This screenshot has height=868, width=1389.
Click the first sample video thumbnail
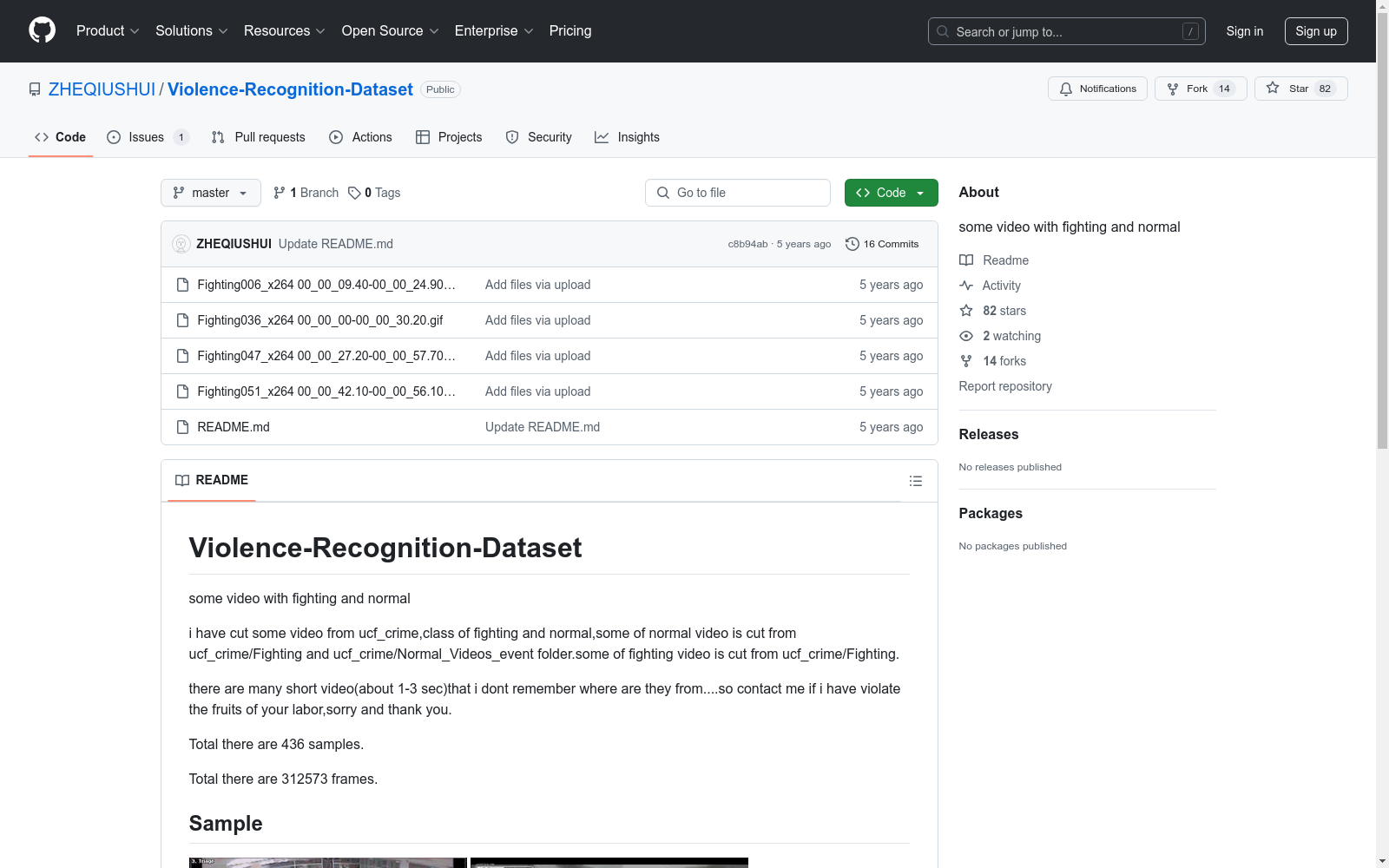(328, 863)
